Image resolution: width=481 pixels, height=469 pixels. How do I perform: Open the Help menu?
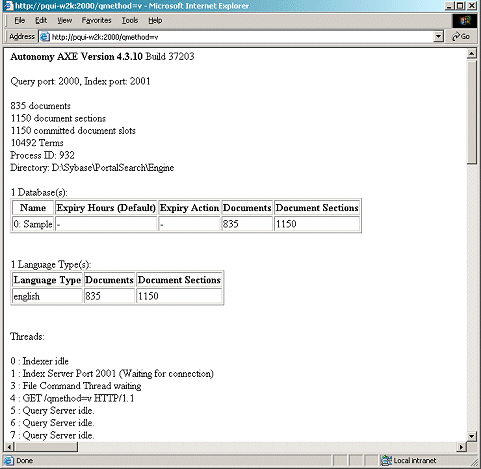point(155,21)
